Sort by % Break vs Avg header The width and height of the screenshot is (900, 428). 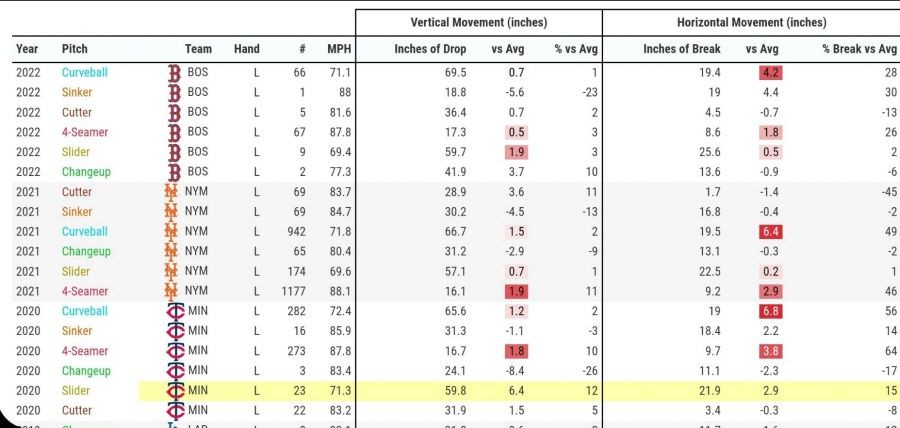click(x=859, y=49)
